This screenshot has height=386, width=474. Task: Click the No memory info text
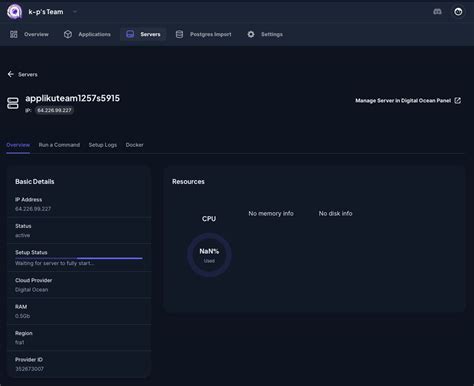click(271, 213)
